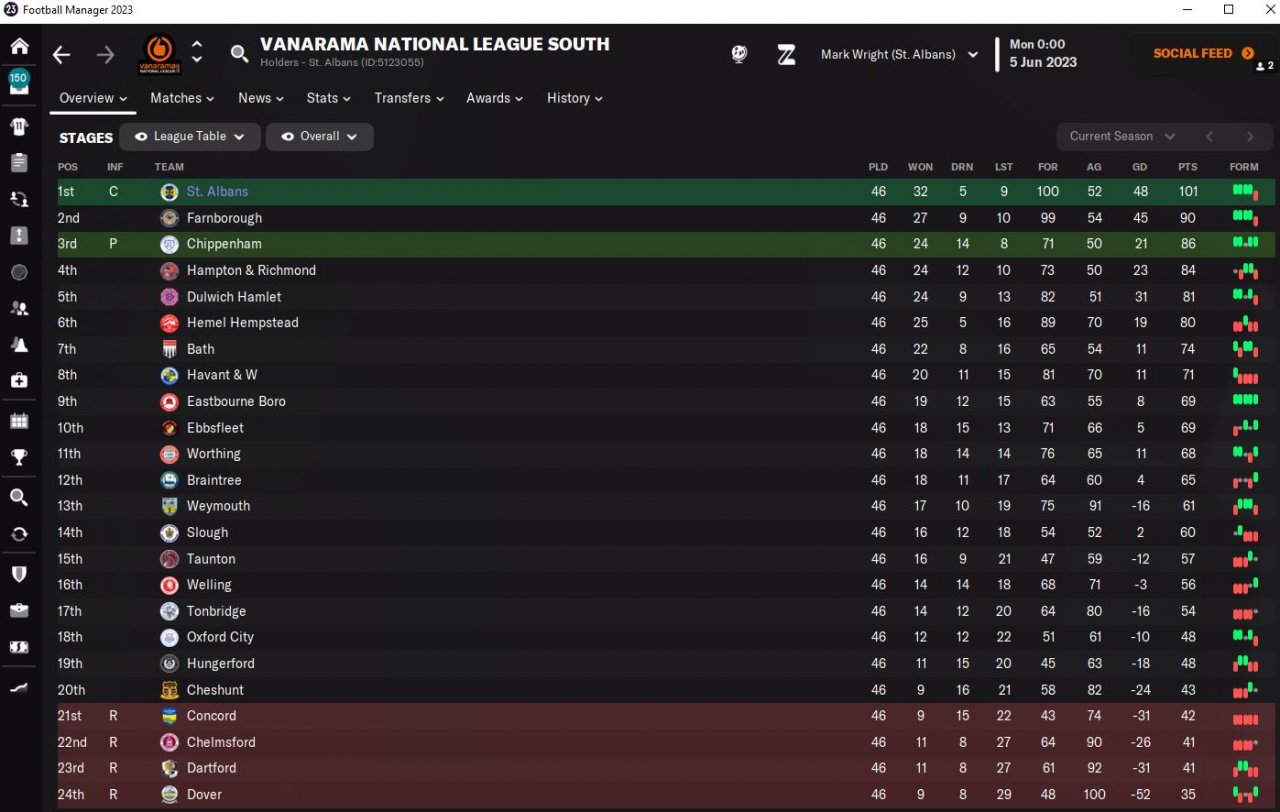Open Competitions trophy icon in sidebar

(19, 458)
